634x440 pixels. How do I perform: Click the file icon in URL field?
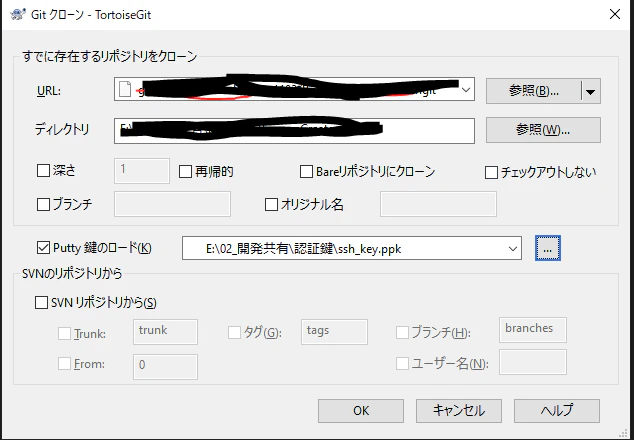[125, 89]
